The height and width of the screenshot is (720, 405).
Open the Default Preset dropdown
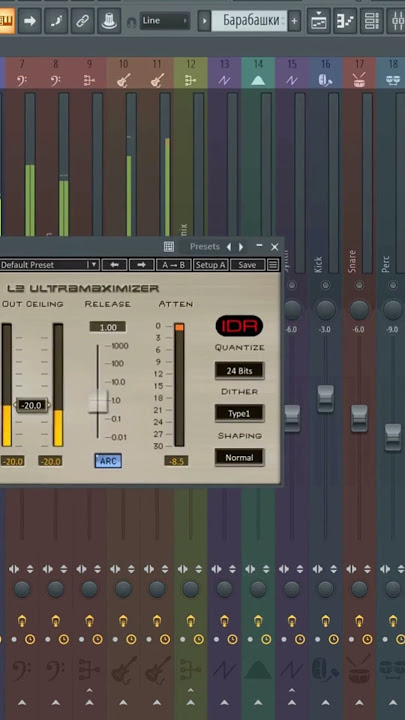tap(49, 265)
